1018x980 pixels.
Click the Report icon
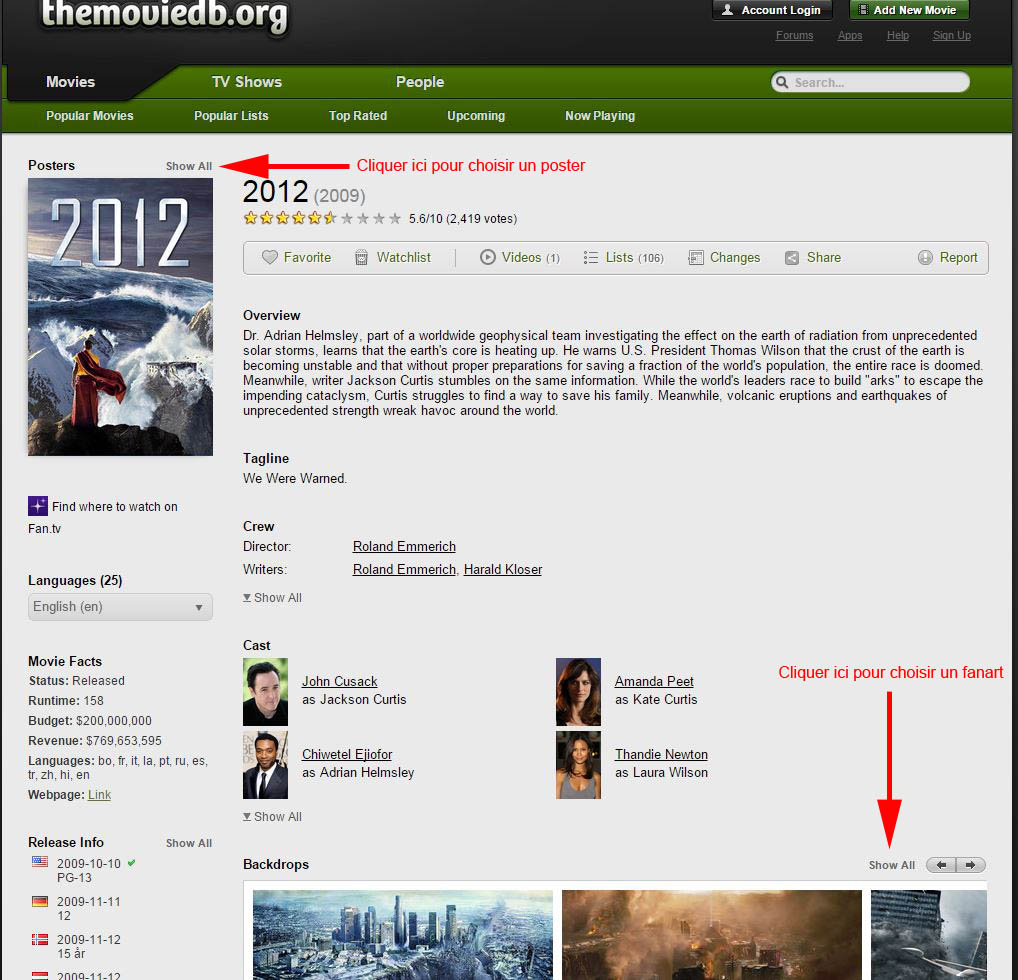point(925,258)
